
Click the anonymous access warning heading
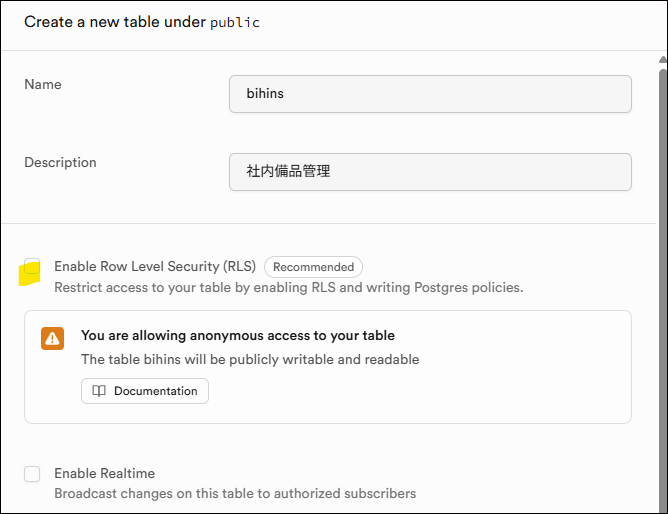237,335
